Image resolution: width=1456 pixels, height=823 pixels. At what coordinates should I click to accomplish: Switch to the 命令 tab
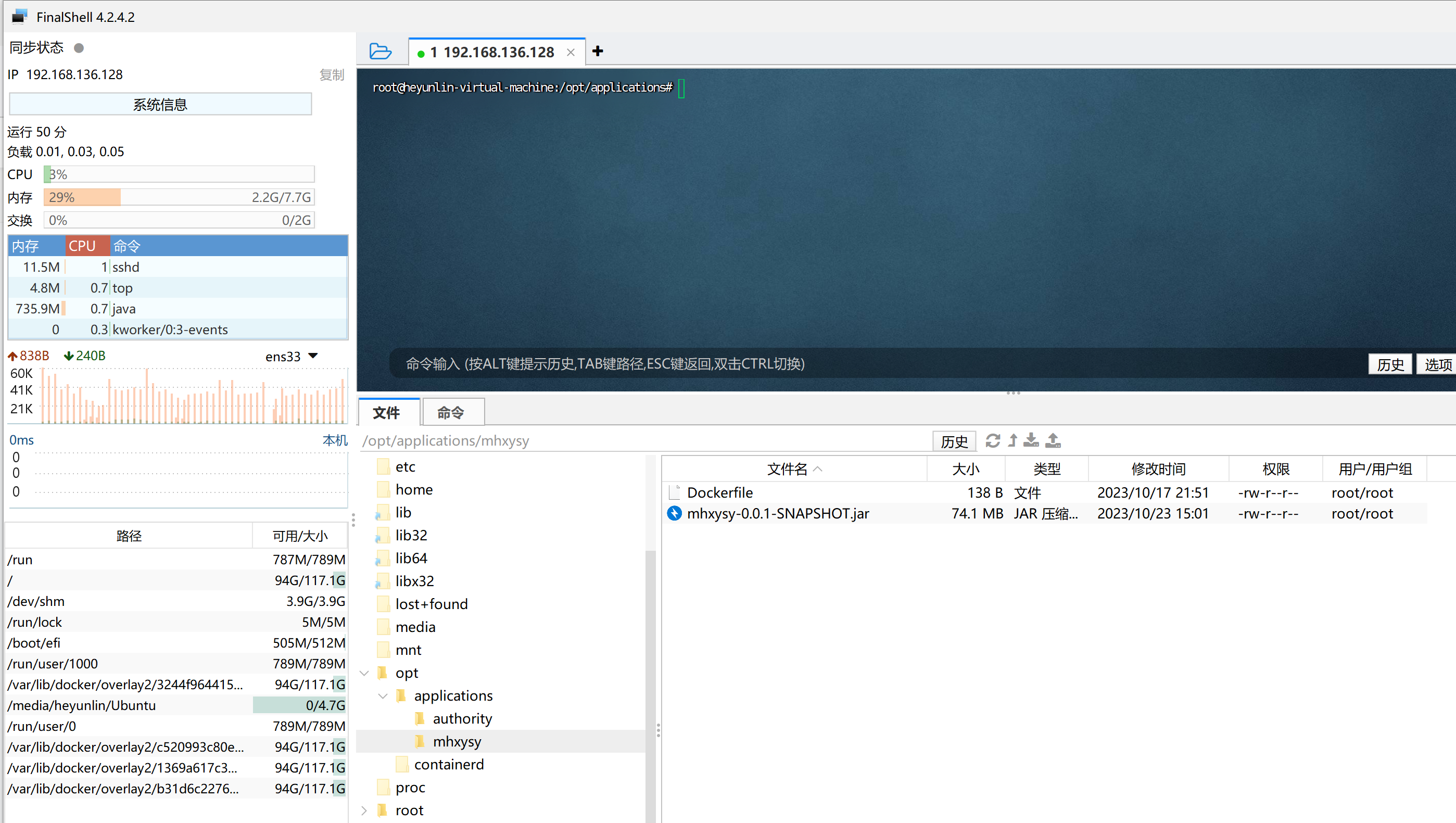[x=450, y=413]
